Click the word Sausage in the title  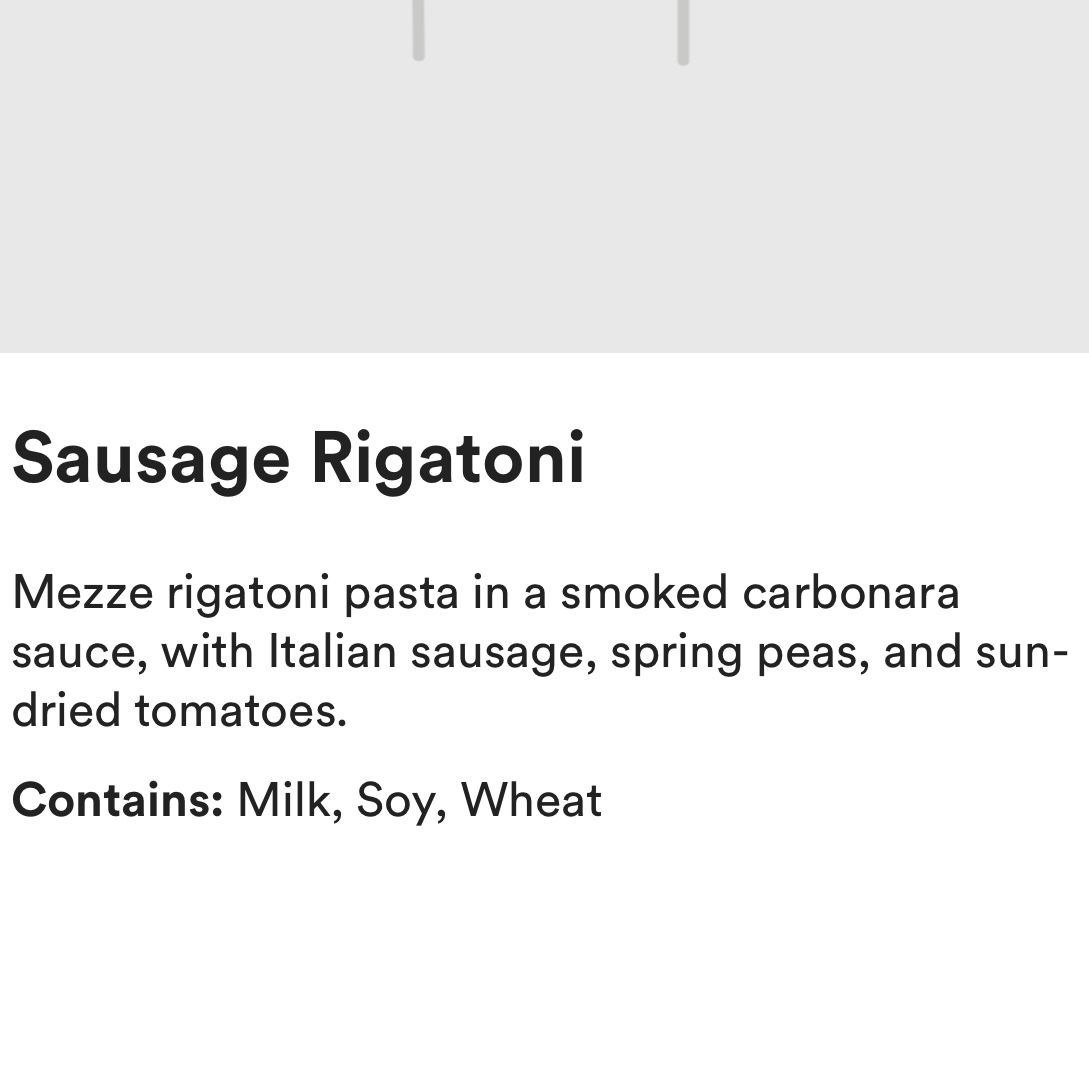(151, 460)
